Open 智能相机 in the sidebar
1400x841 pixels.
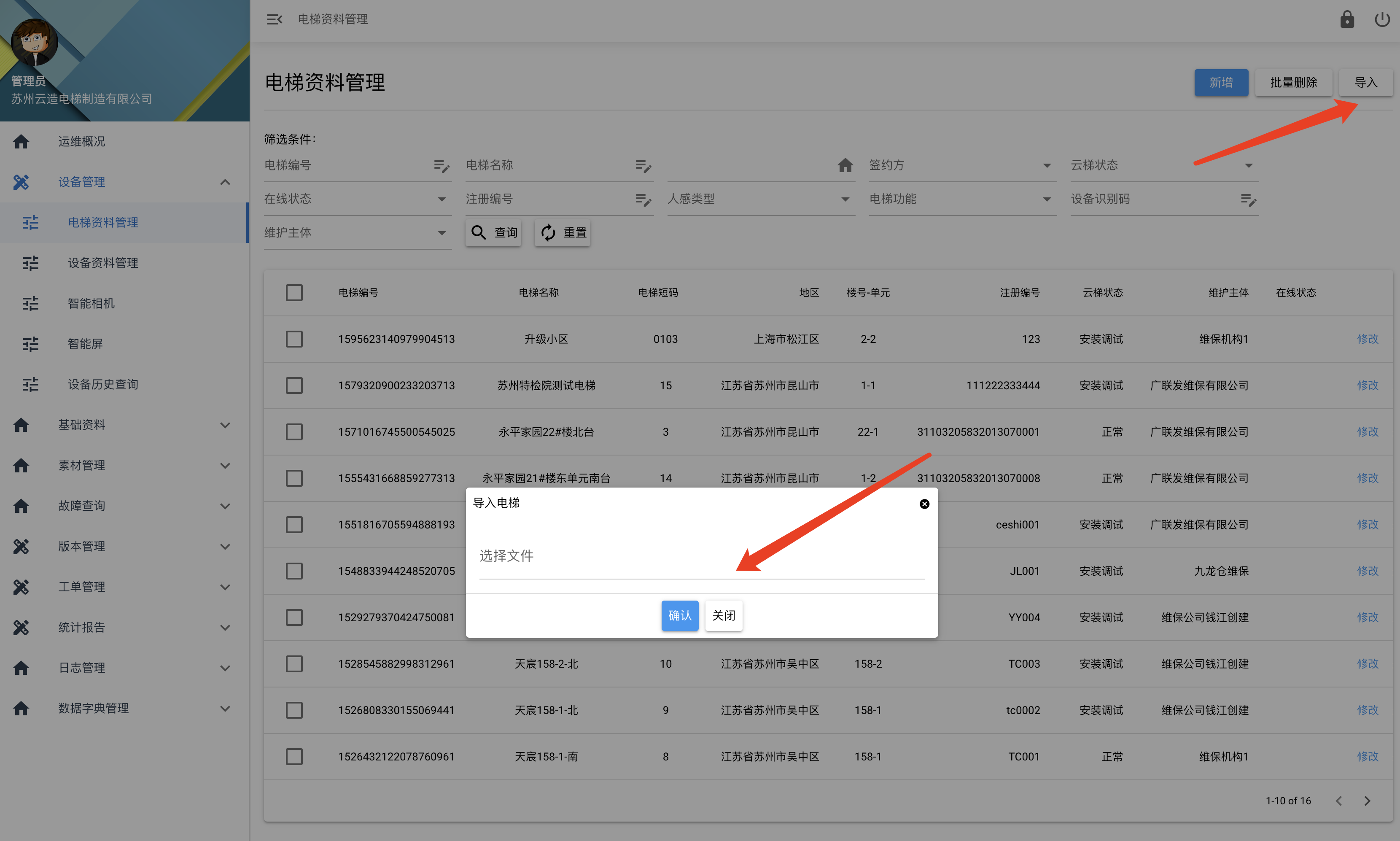click(x=91, y=304)
